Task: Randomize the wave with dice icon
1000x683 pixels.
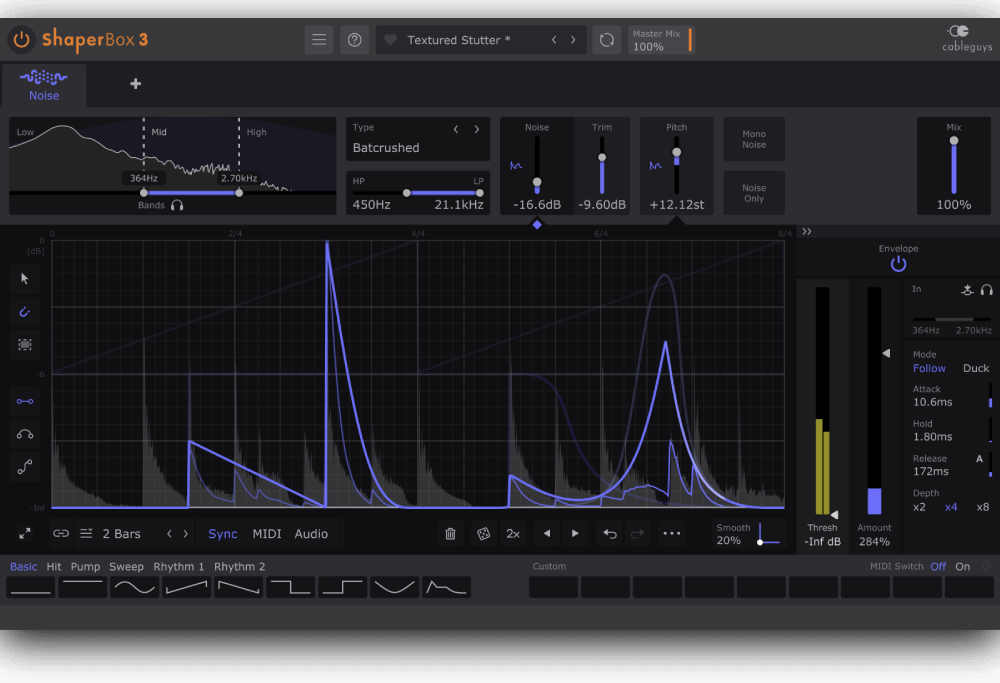Action: [483, 534]
